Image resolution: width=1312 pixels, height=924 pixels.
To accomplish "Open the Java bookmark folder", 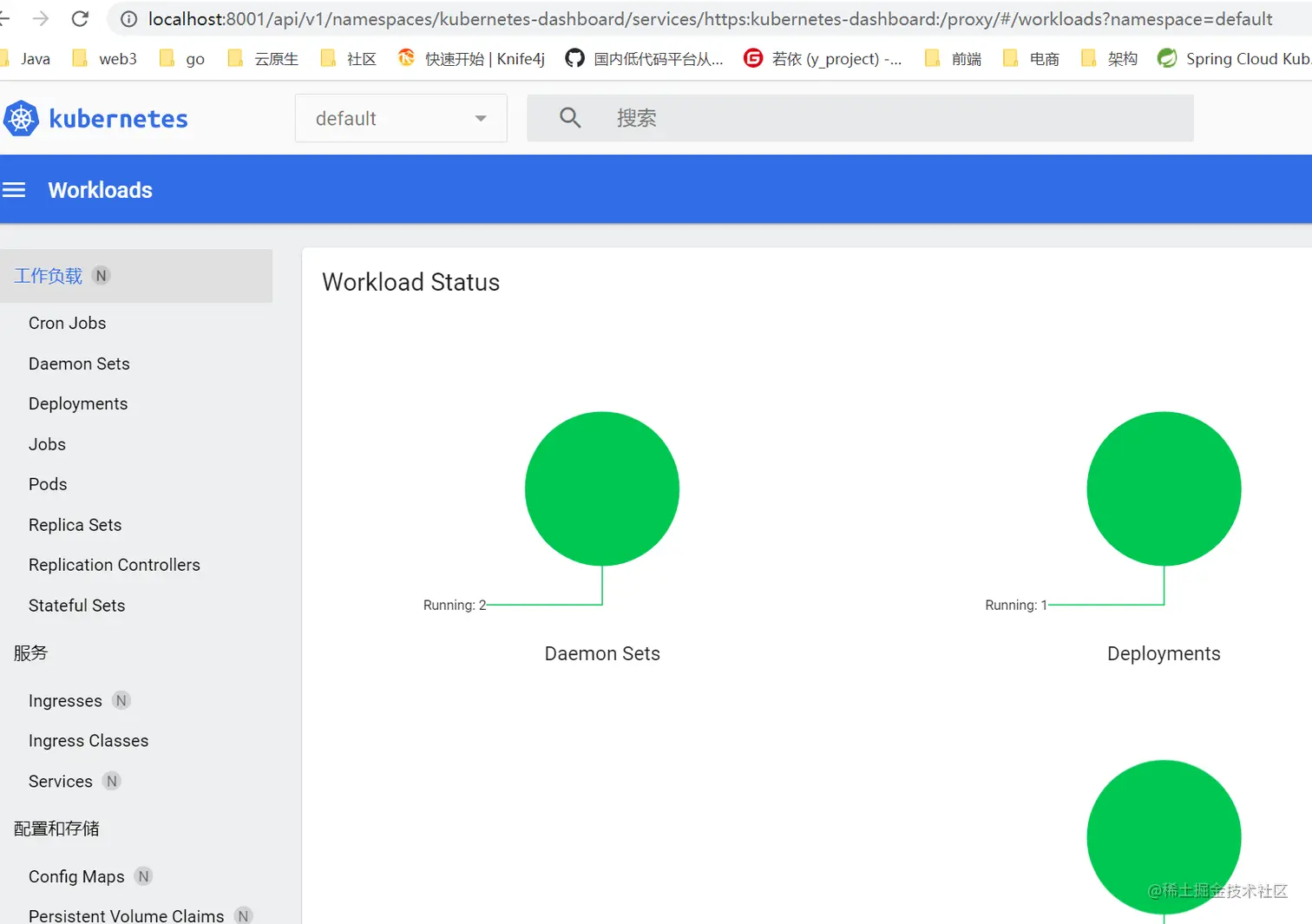I will point(26,58).
